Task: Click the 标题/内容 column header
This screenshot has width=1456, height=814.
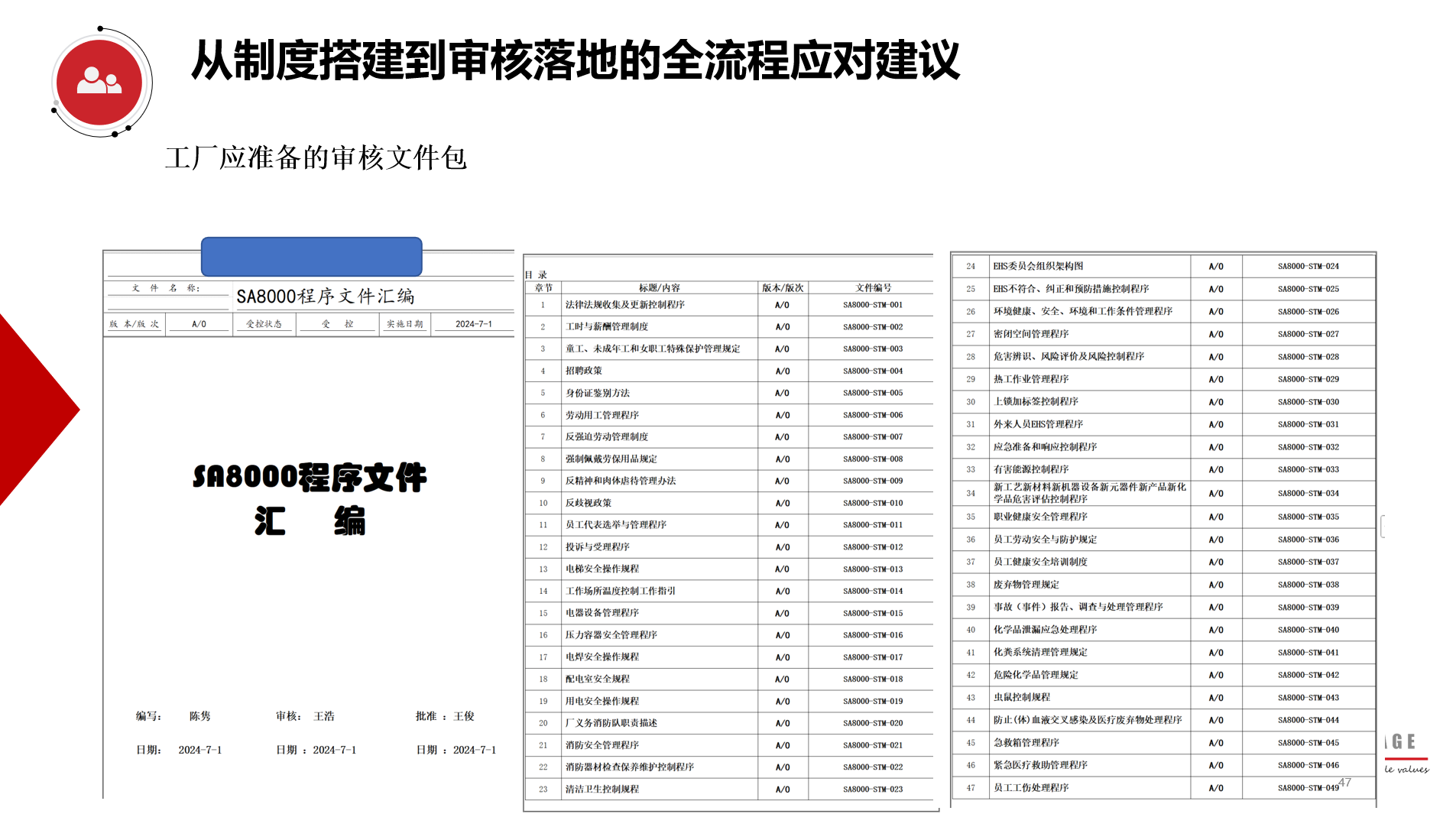Action: pos(659,288)
